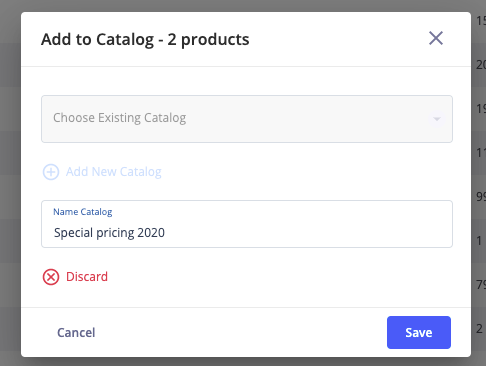Select the Choose Existing Catalog placeholder text
The width and height of the screenshot is (486, 366).
(x=120, y=118)
